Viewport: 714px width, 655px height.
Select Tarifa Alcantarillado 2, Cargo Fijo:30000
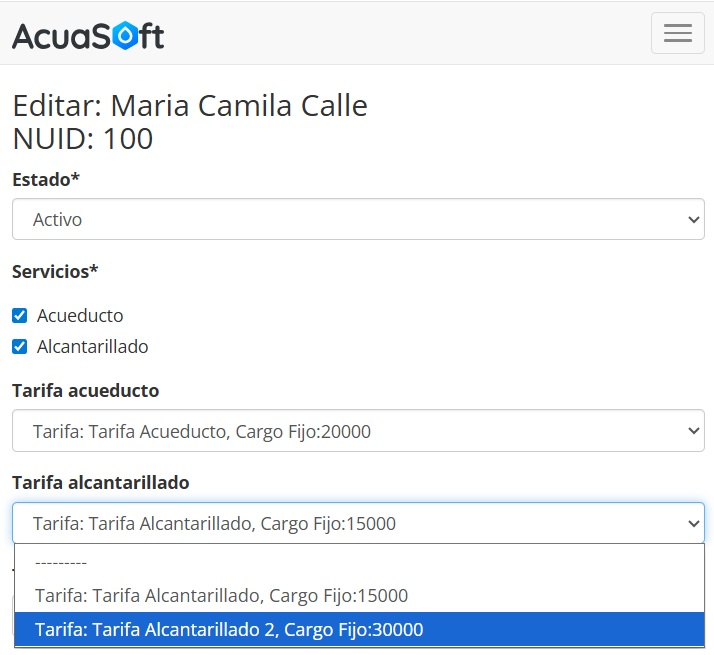pyautogui.click(x=229, y=630)
